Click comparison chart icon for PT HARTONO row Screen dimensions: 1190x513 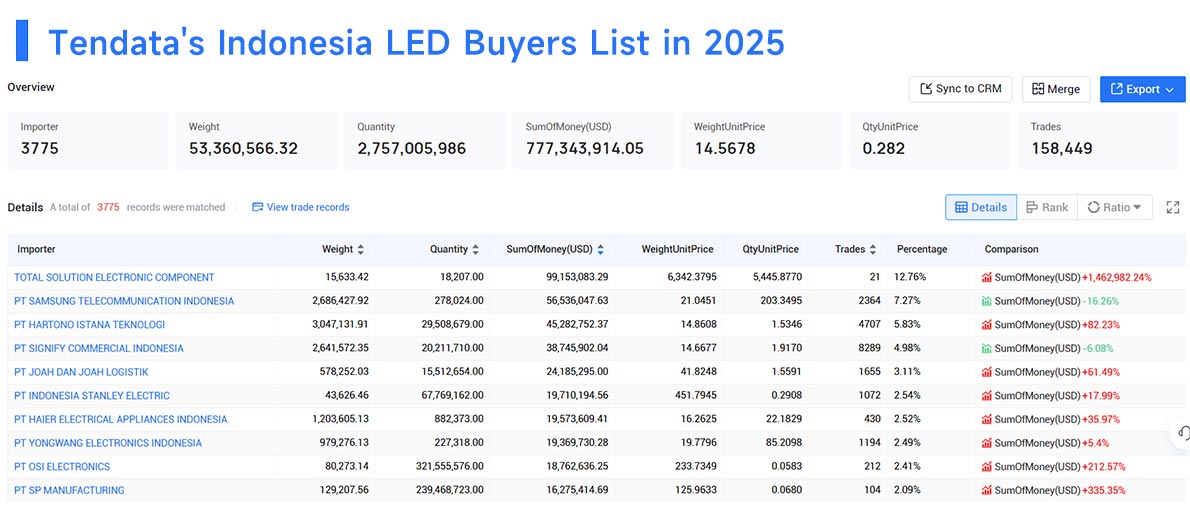(x=987, y=325)
